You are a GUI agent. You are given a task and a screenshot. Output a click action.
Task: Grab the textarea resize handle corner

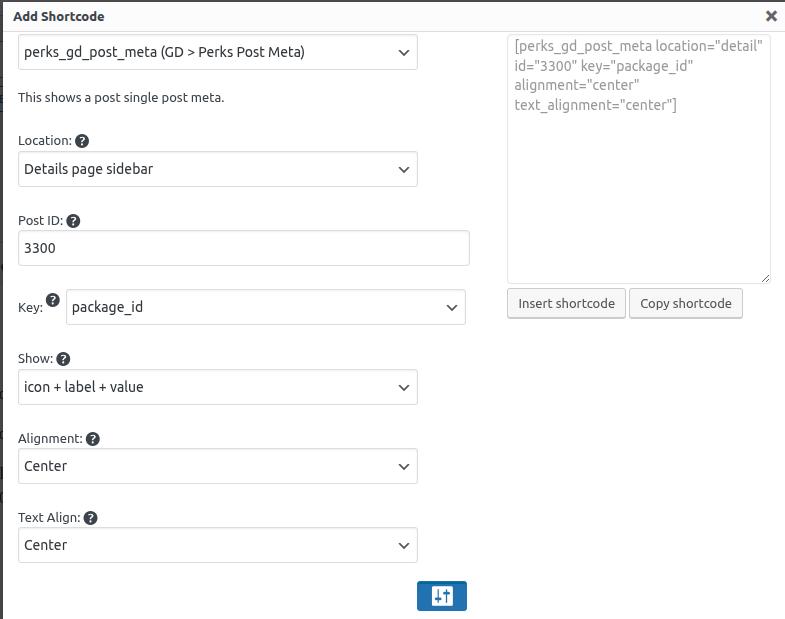pos(765,278)
